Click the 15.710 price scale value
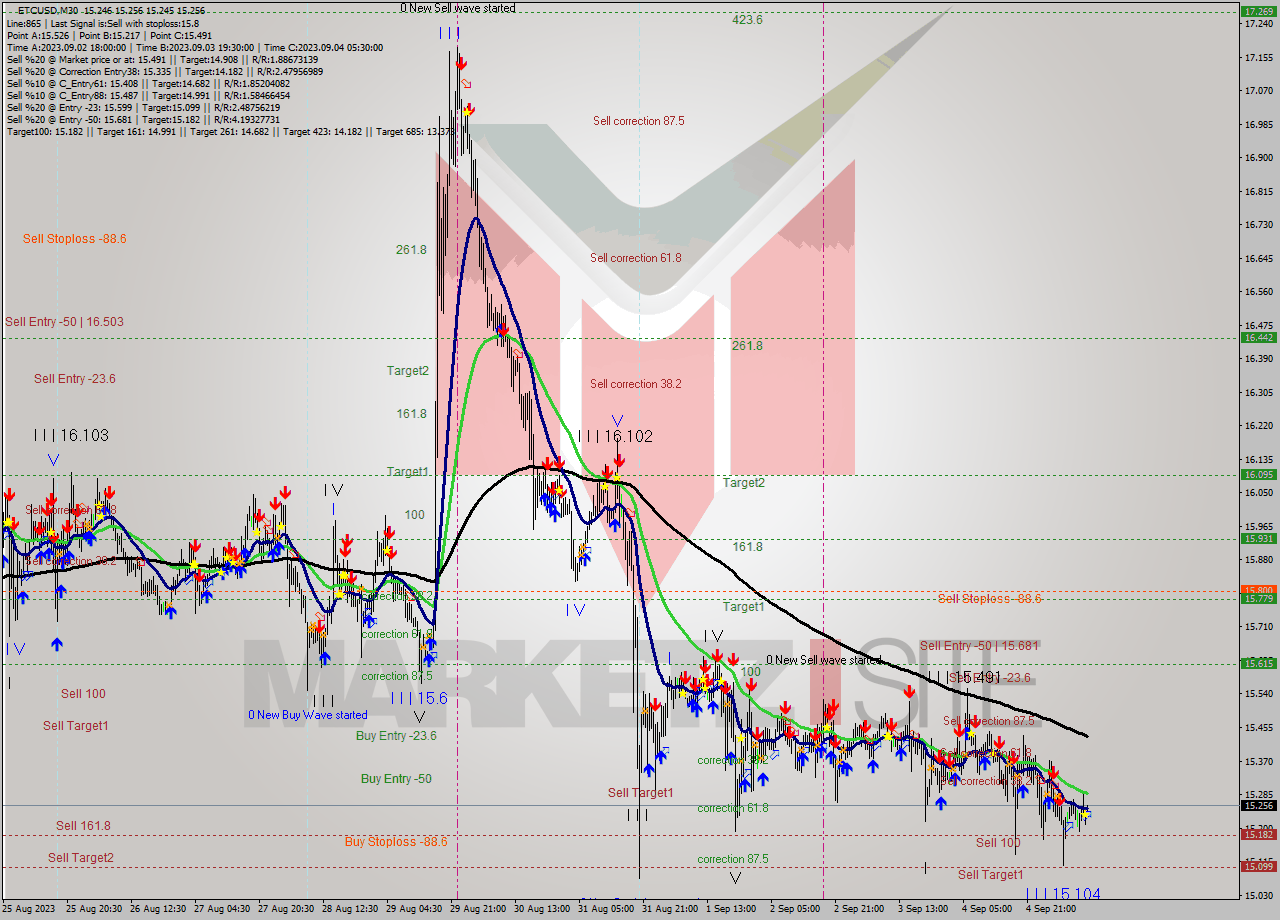1280x920 pixels. 1258,626
